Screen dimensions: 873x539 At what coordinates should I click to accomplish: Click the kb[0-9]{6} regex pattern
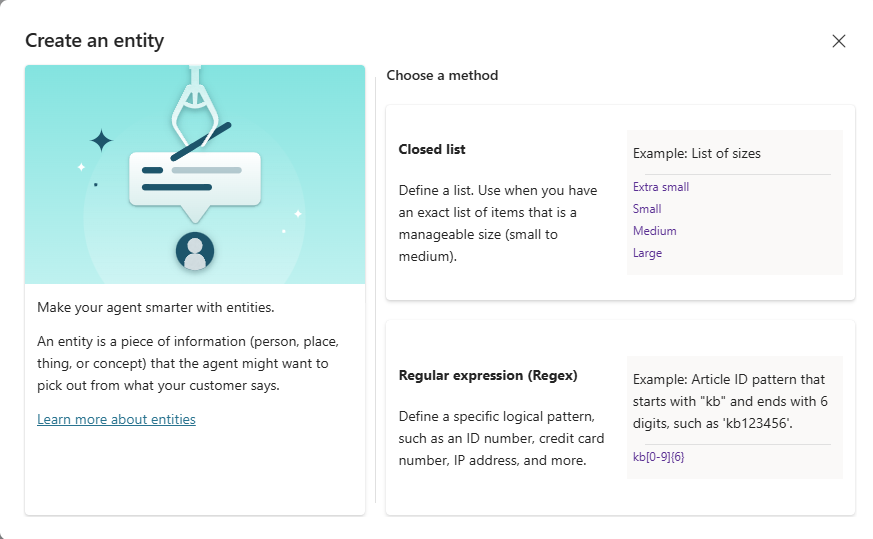click(x=658, y=457)
